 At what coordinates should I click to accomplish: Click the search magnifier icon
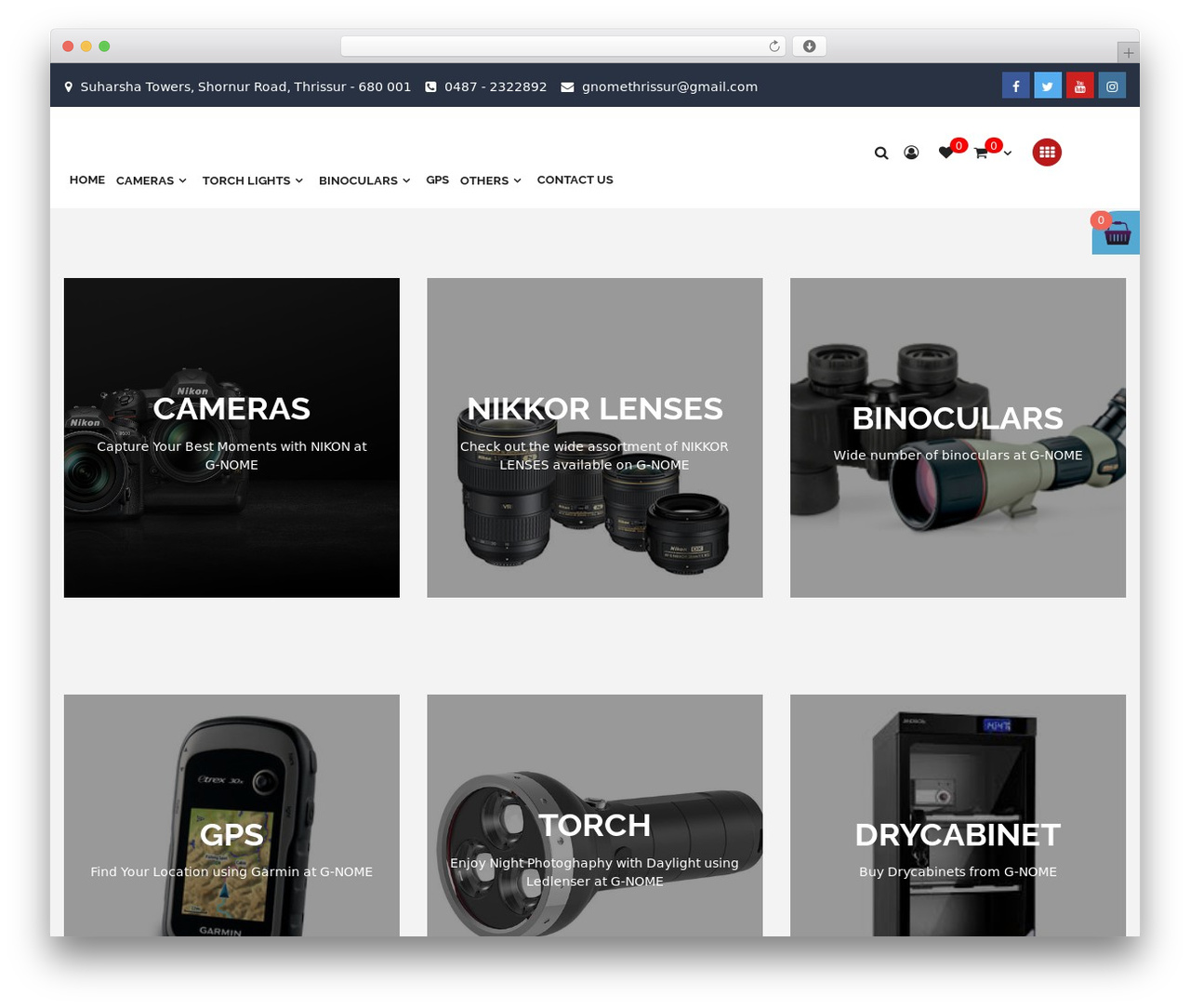coord(881,153)
